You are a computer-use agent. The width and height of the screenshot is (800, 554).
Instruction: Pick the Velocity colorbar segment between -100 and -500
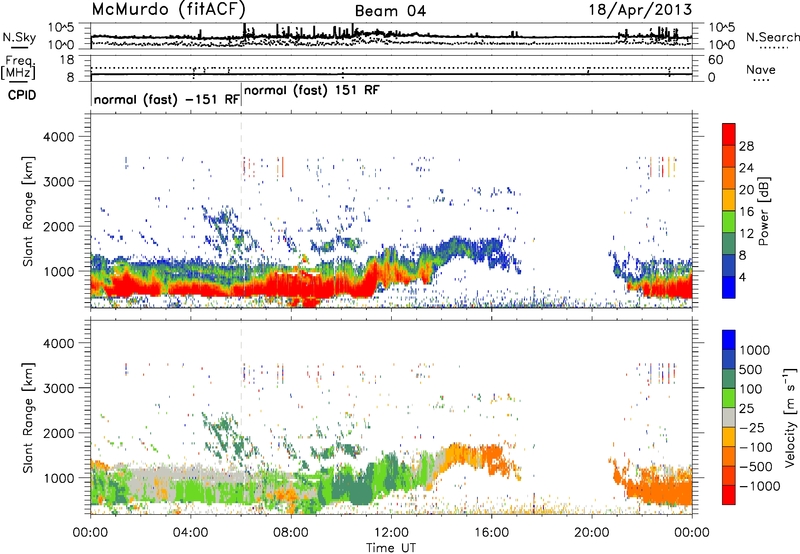(729, 457)
